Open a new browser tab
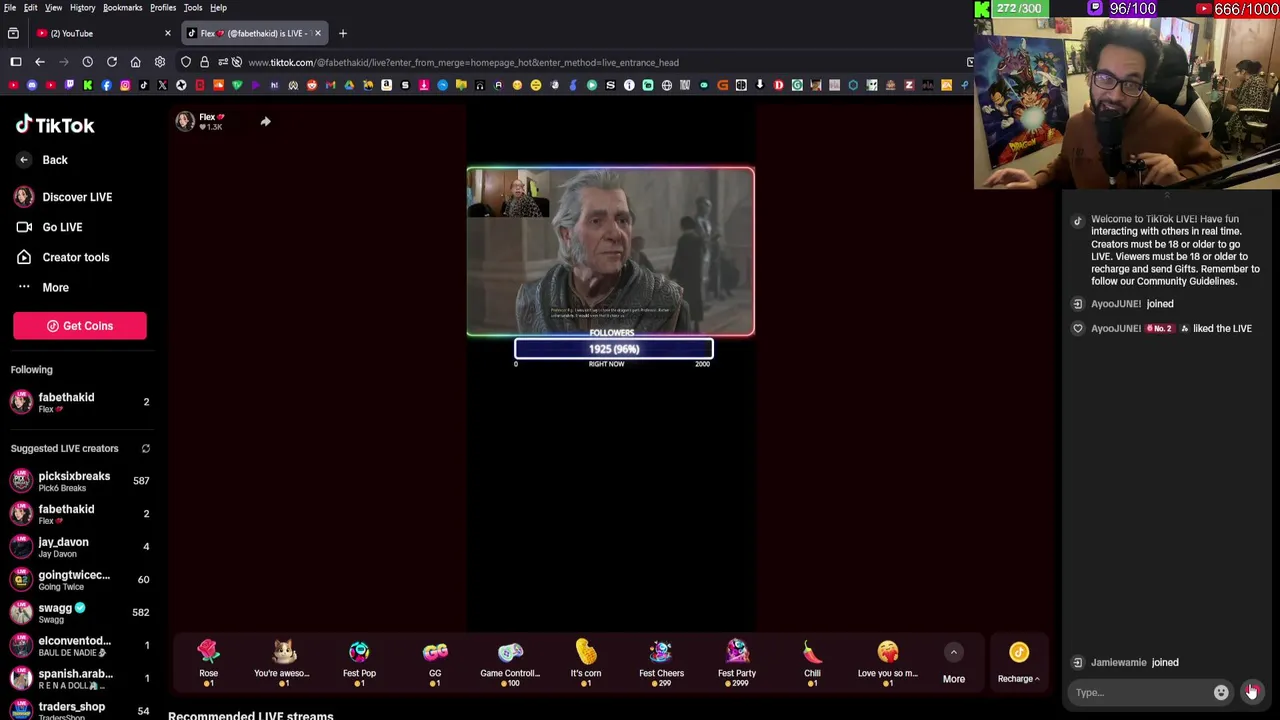 pyautogui.click(x=342, y=33)
